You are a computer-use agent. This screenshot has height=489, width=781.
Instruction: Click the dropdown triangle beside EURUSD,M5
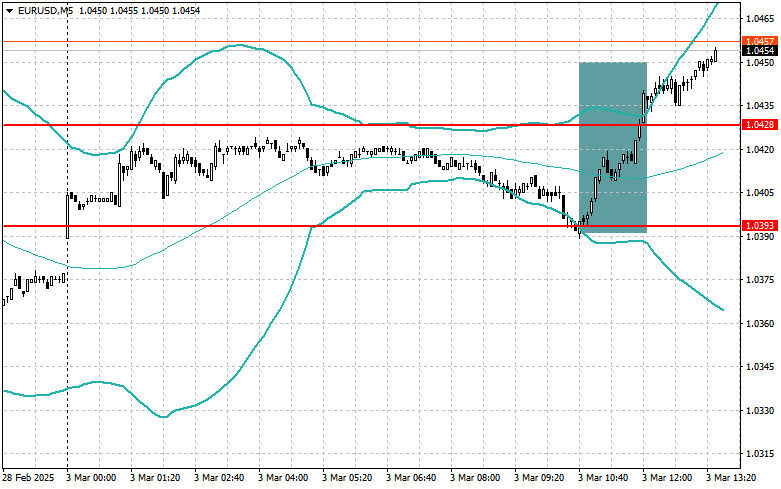(x=9, y=10)
